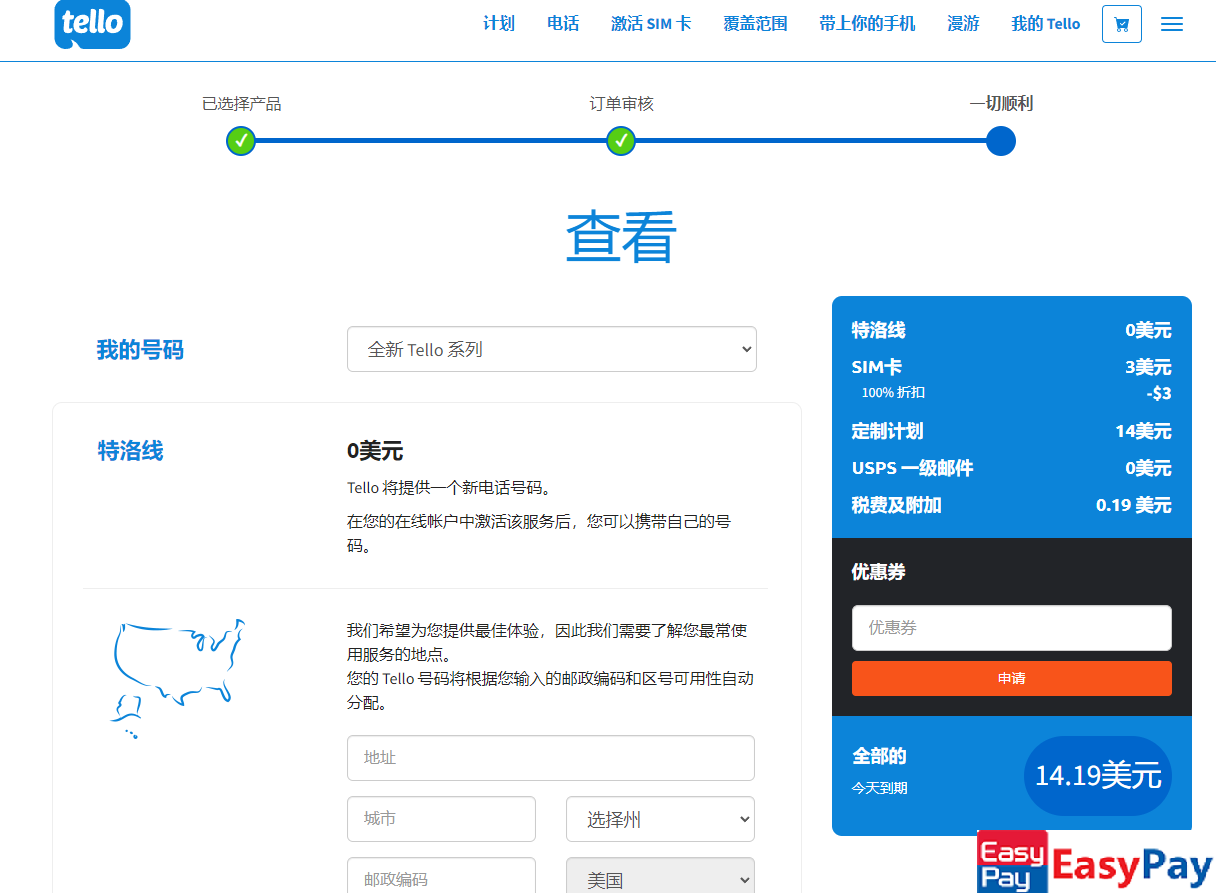This screenshot has height=893, width=1216.
Task: Click the 邮政编码 zip code field
Action: pos(441,876)
